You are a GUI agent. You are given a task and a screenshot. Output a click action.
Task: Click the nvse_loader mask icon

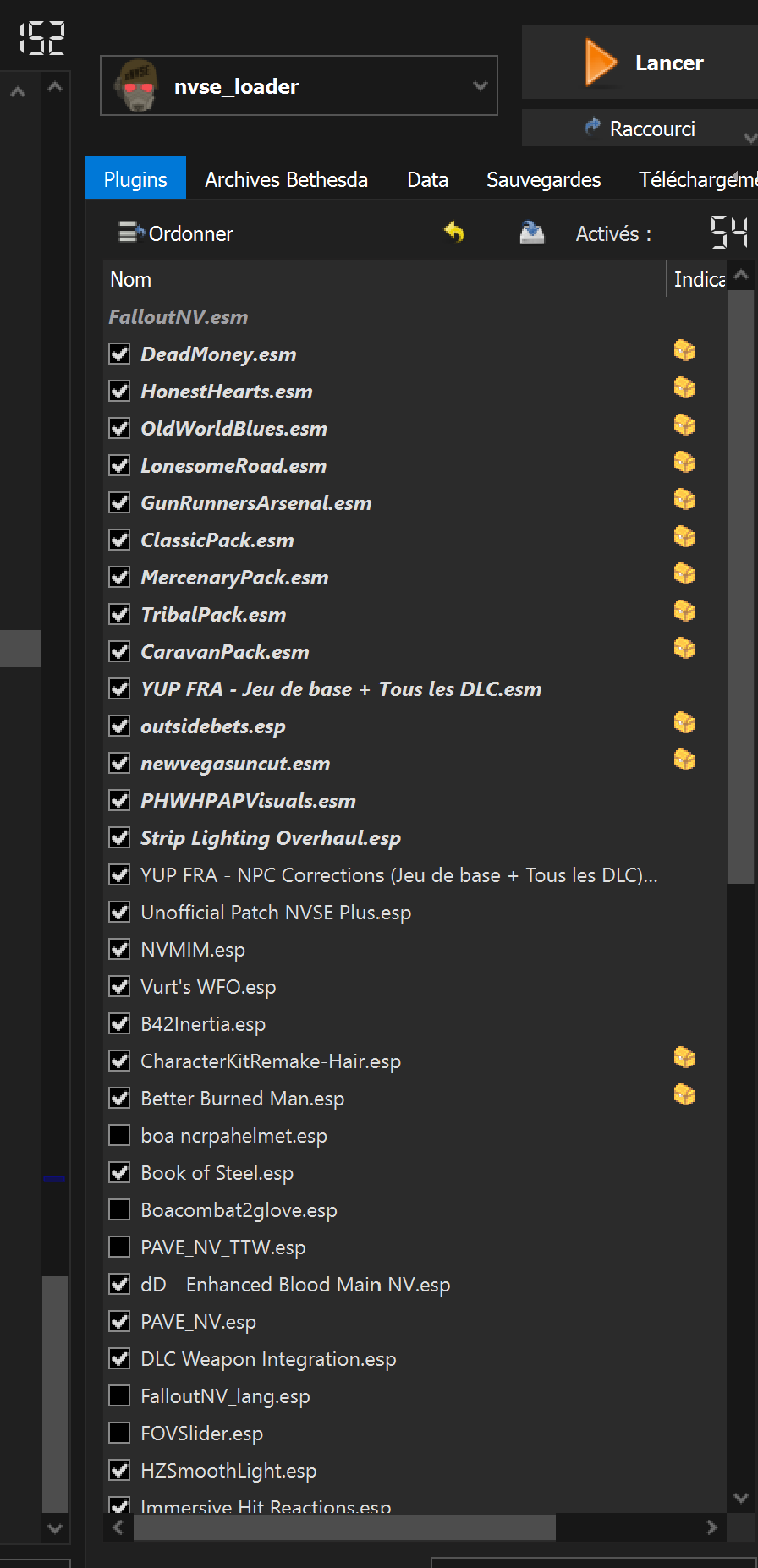click(x=137, y=85)
